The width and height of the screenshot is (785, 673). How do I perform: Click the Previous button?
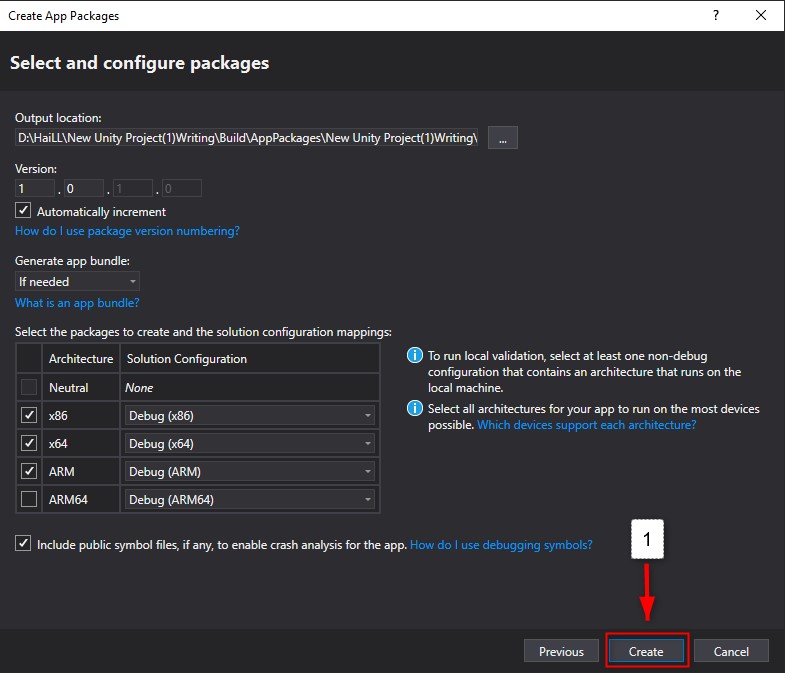[561, 651]
